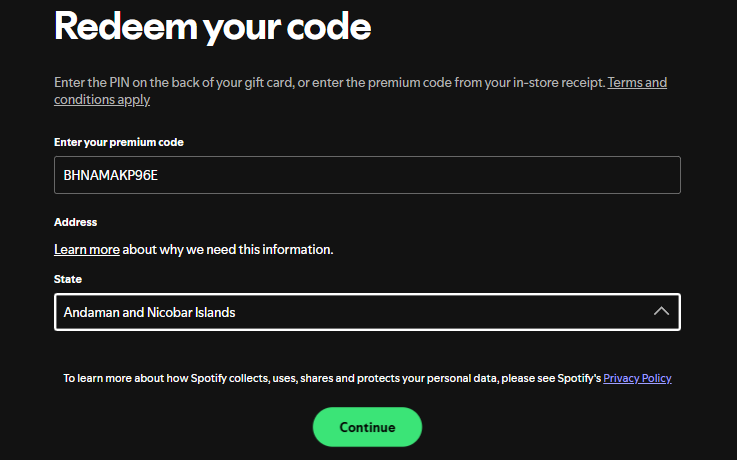The height and width of the screenshot is (460, 737).
Task: Focus the premium code input field
Action: 367,175
